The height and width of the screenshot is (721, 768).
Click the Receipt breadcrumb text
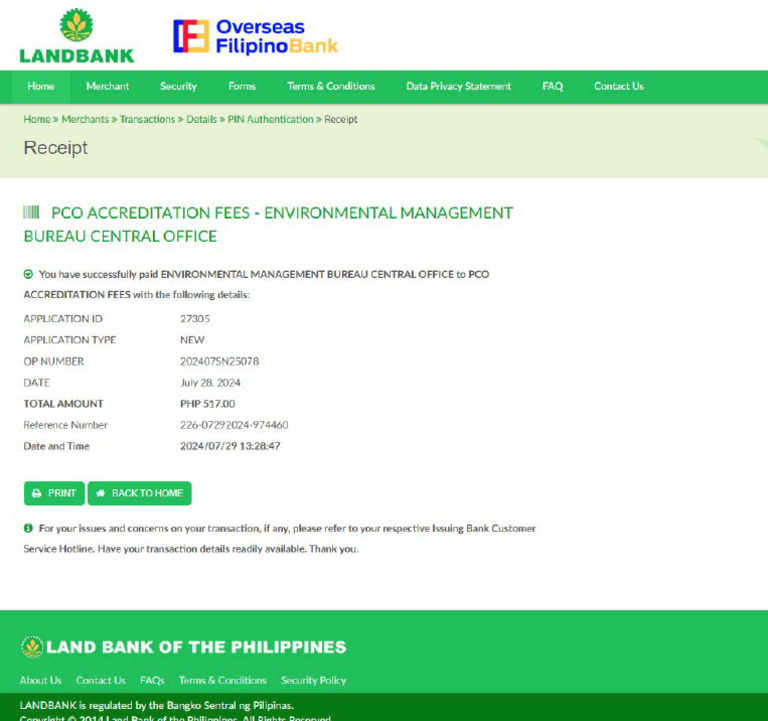[341, 119]
